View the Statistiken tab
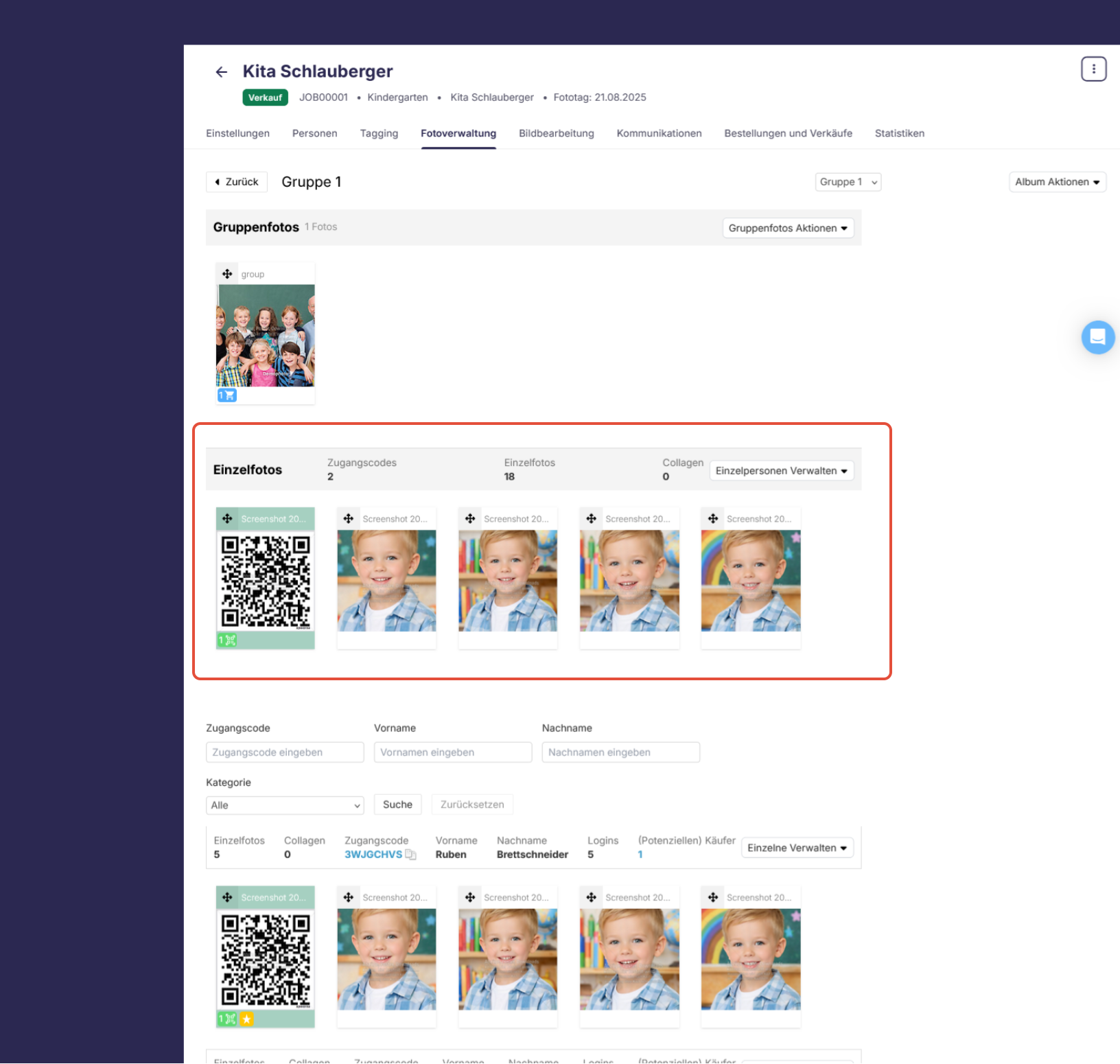1120x1064 pixels. pos(899,133)
